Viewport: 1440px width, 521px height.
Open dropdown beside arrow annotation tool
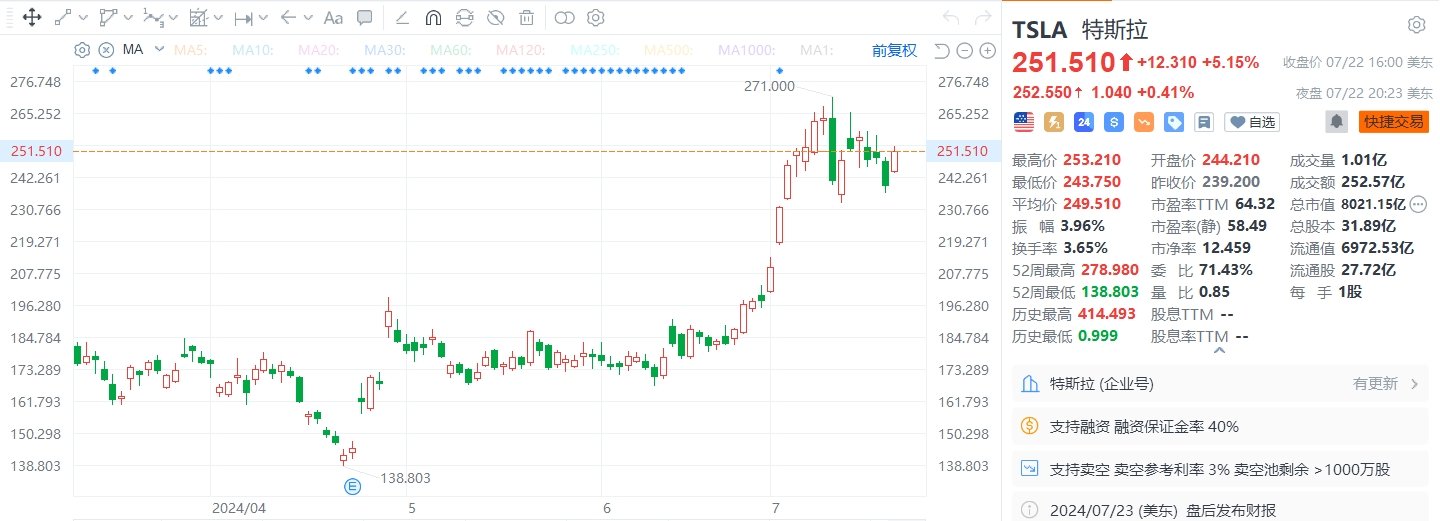point(307,18)
